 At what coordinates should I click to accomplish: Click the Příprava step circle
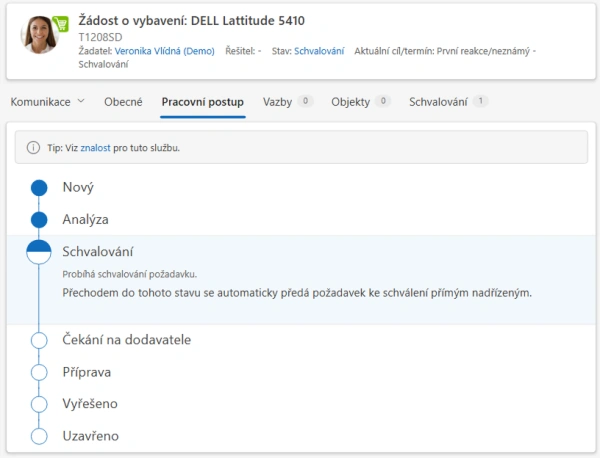(x=39, y=372)
